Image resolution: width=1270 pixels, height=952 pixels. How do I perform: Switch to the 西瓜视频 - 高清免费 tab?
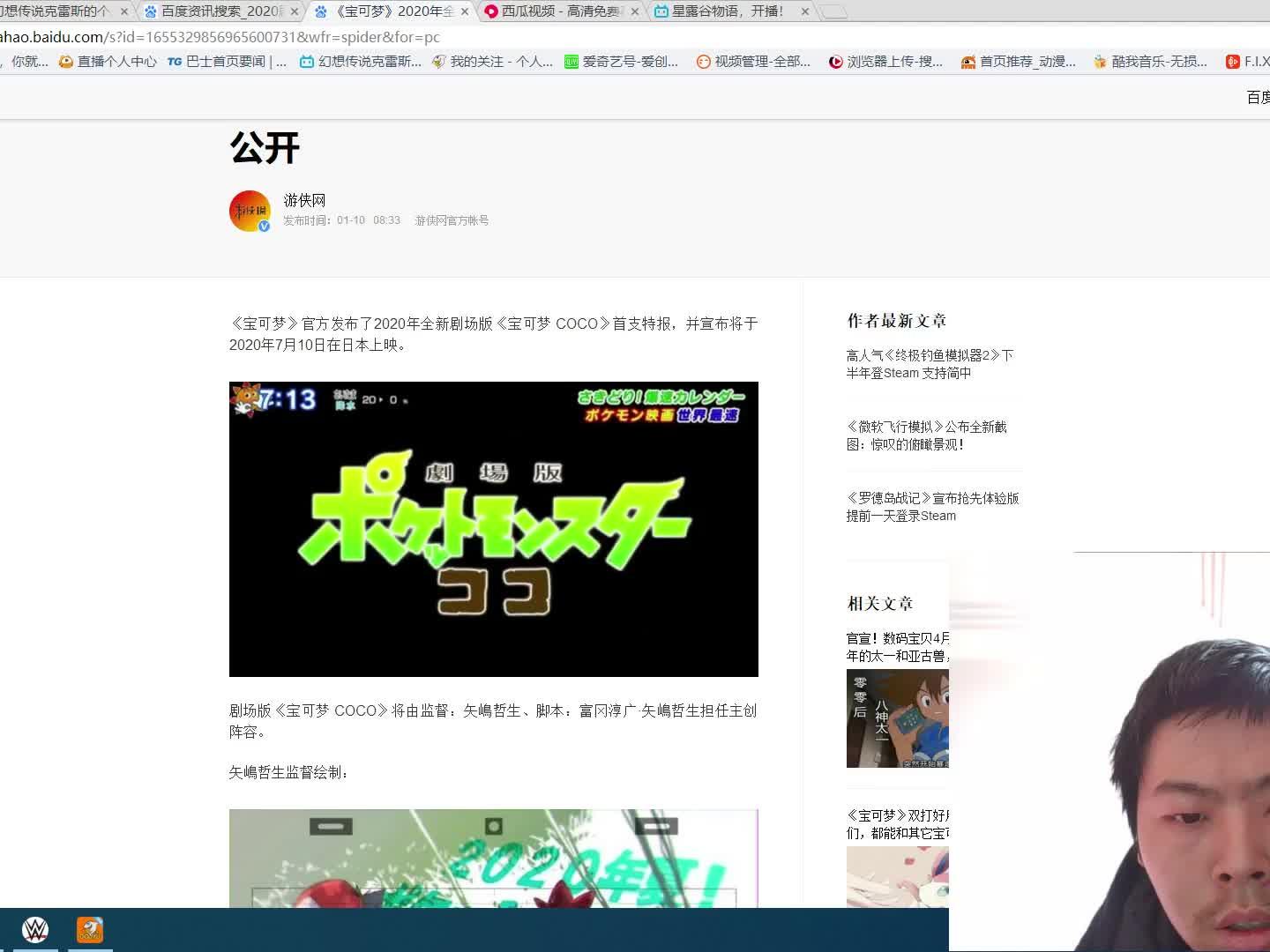click(x=562, y=11)
